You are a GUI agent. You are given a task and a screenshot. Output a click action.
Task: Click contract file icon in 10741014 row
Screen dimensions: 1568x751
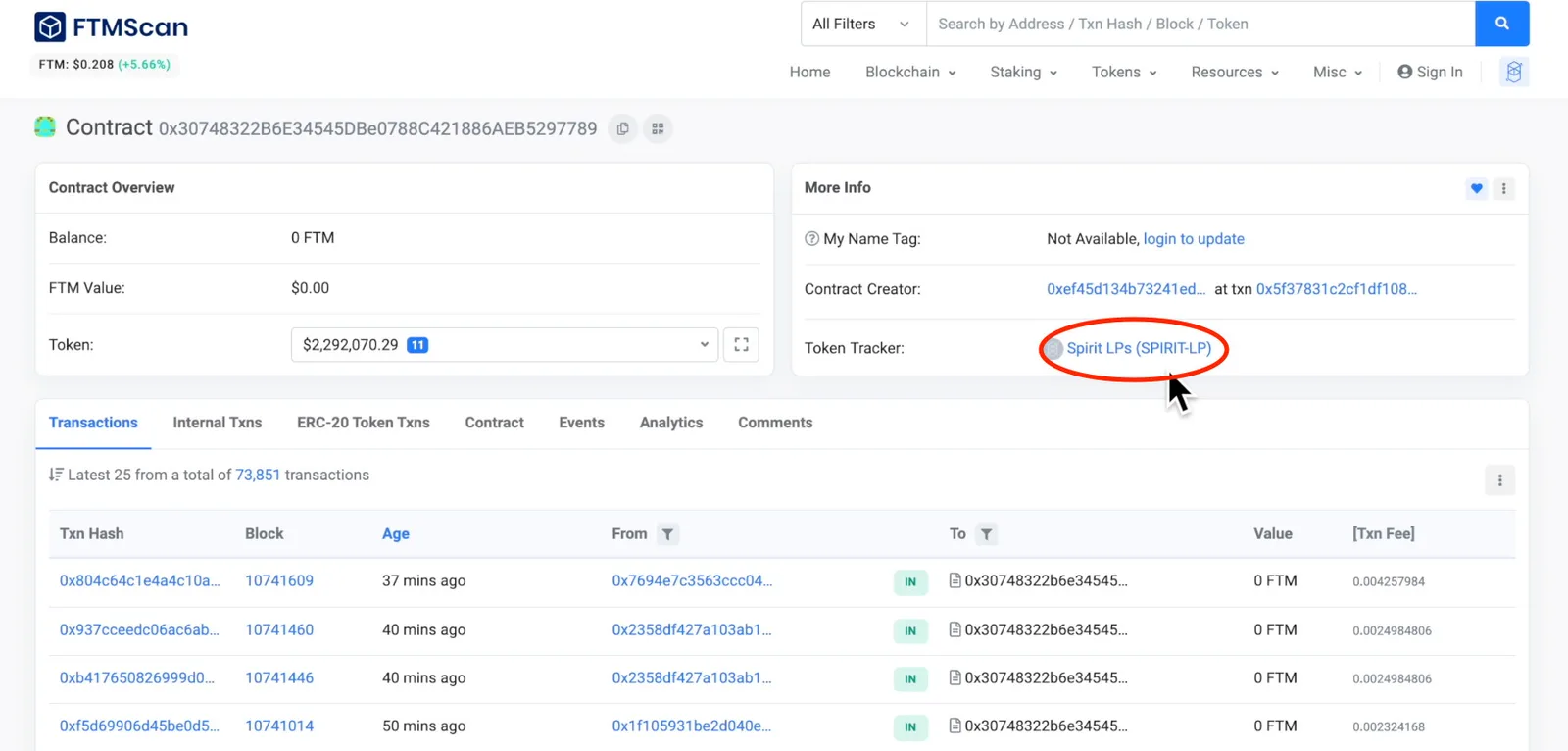(955, 726)
